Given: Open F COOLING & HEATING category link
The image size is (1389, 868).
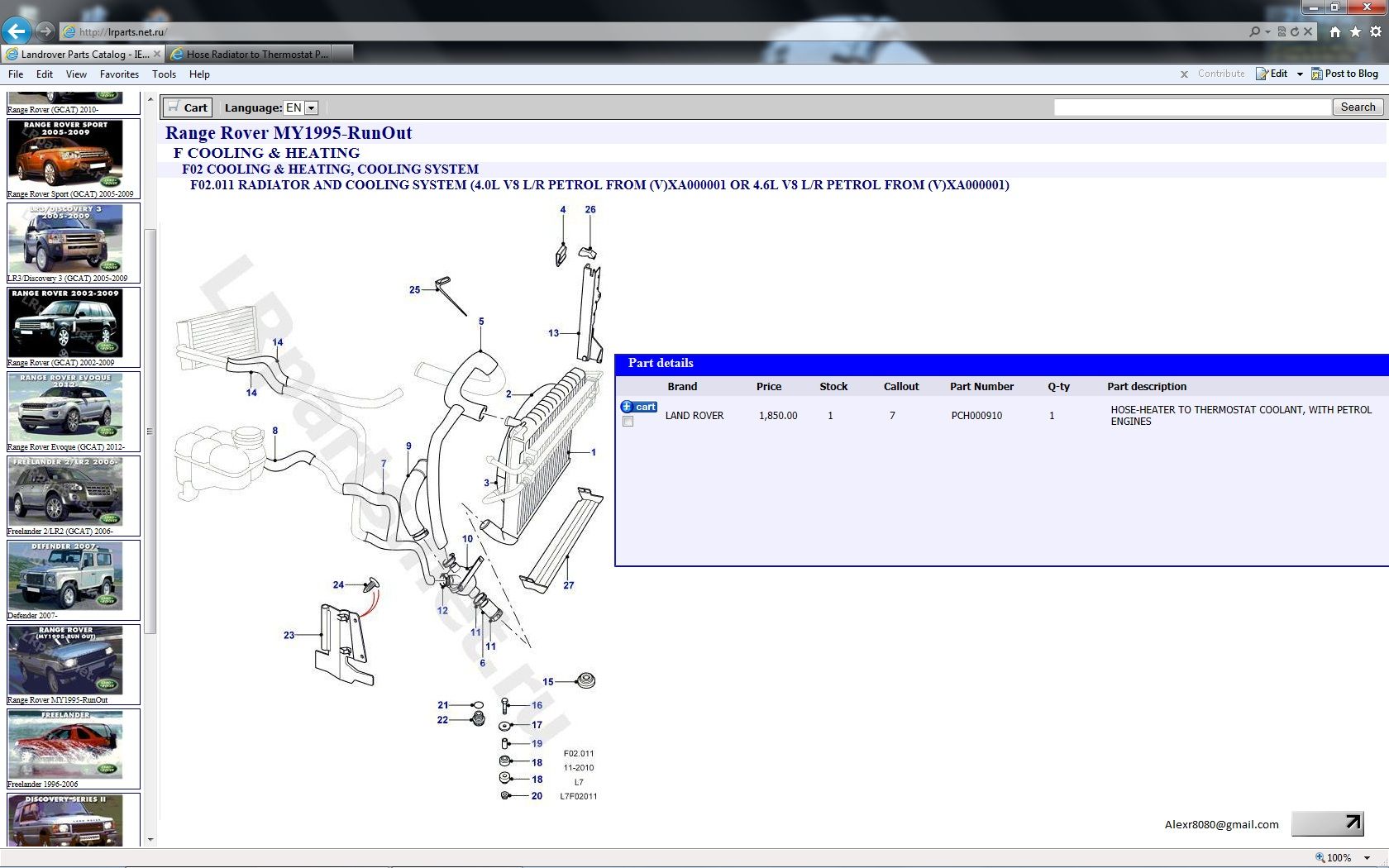Looking at the screenshot, I should (x=267, y=153).
